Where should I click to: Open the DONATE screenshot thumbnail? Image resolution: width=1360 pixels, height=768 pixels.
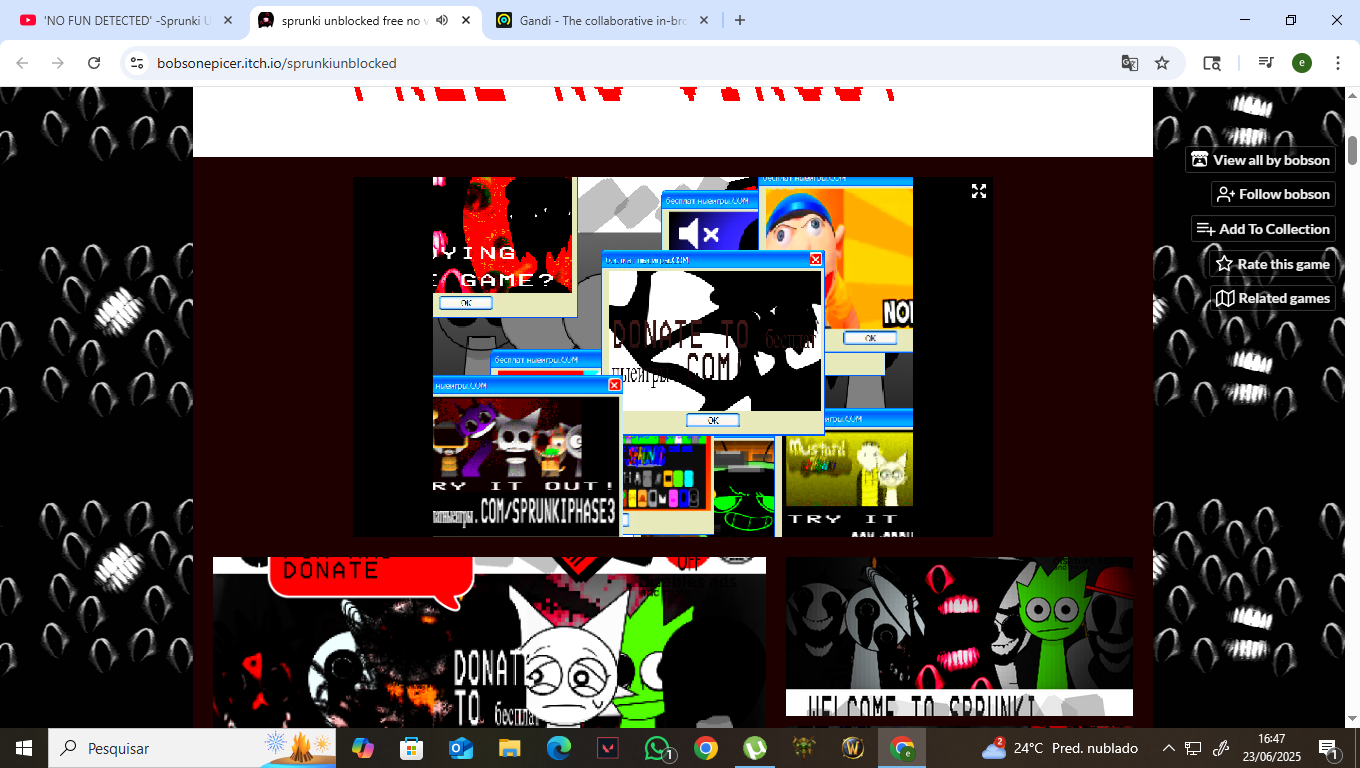489,642
